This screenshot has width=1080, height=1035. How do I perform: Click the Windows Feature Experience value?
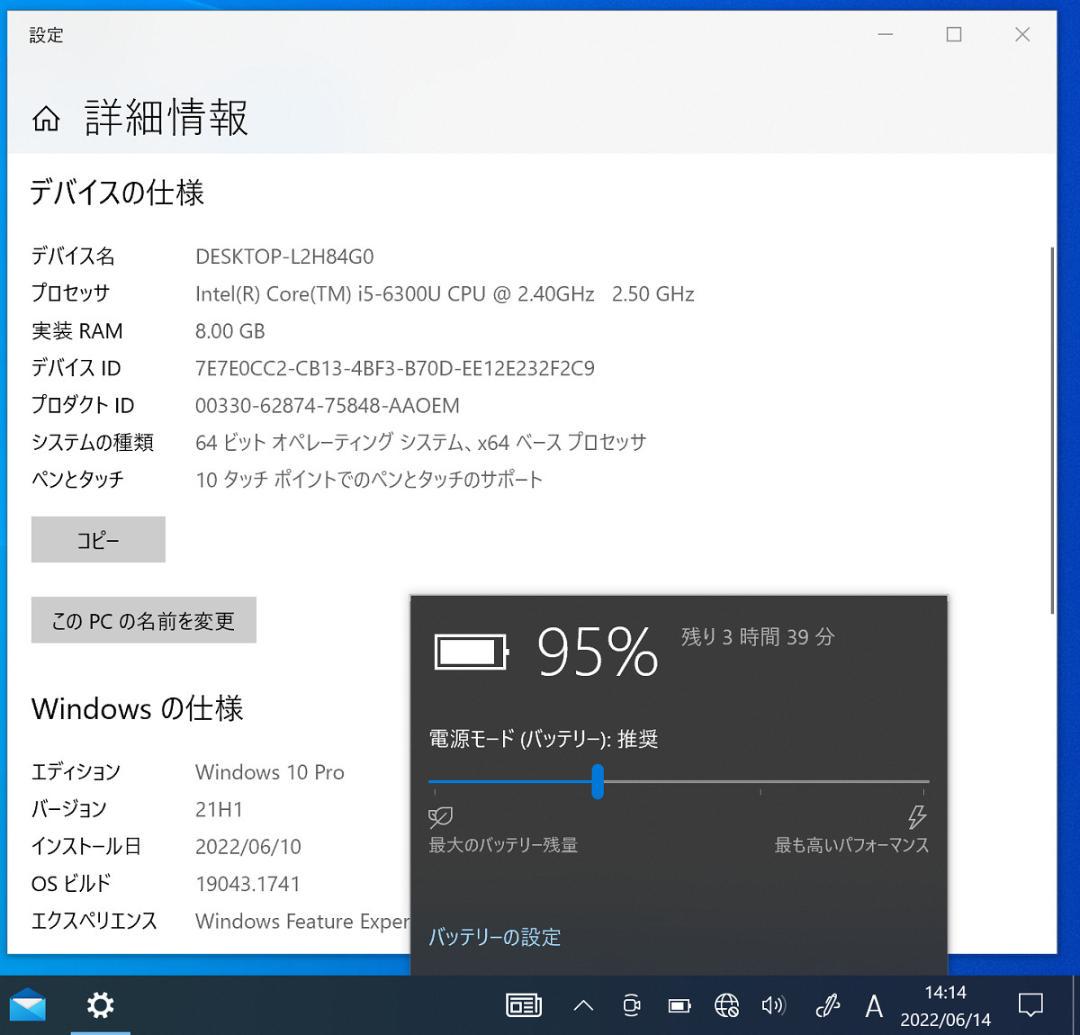pyautogui.click(x=302, y=921)
